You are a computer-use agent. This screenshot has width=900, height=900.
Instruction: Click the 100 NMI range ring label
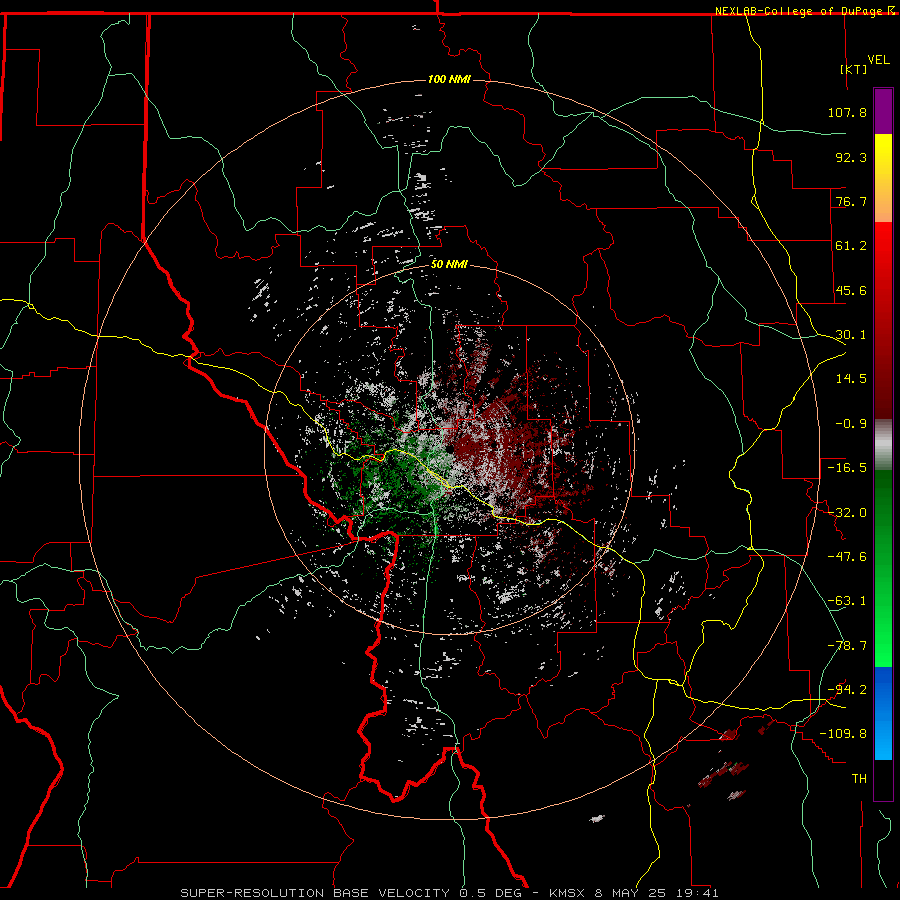(x=449, y=79)
